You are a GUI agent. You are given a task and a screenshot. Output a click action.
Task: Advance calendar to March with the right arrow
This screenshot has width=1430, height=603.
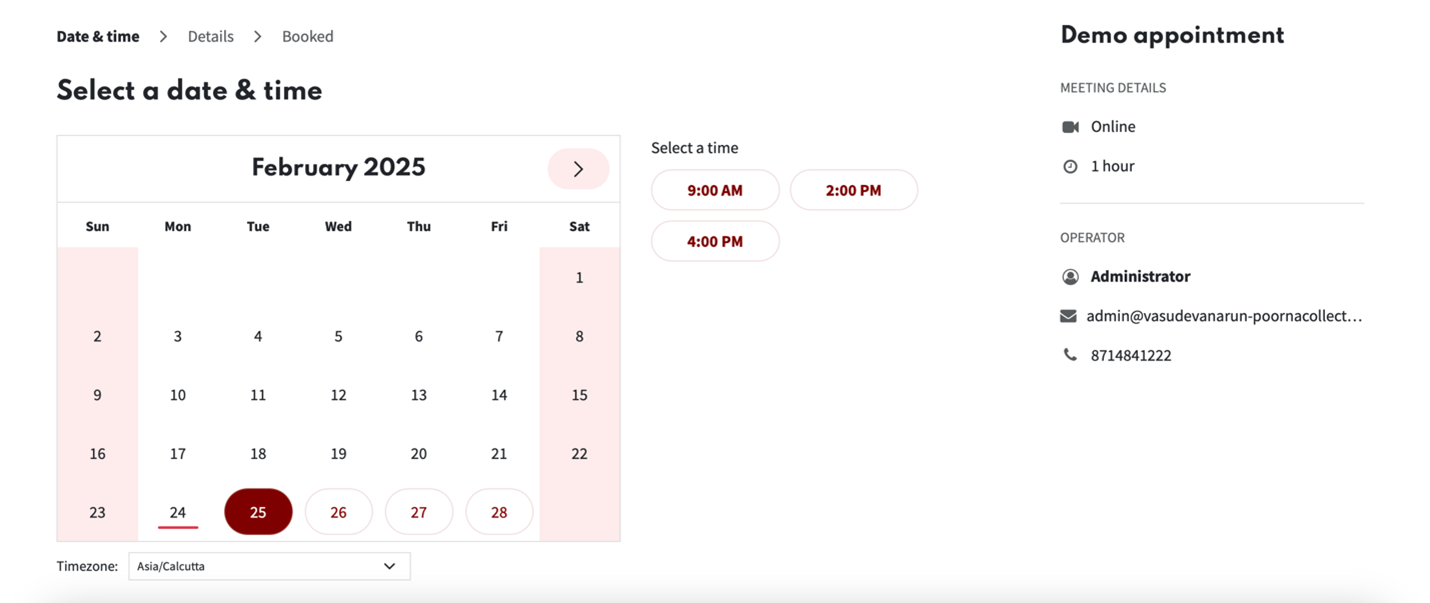point(578,169)
